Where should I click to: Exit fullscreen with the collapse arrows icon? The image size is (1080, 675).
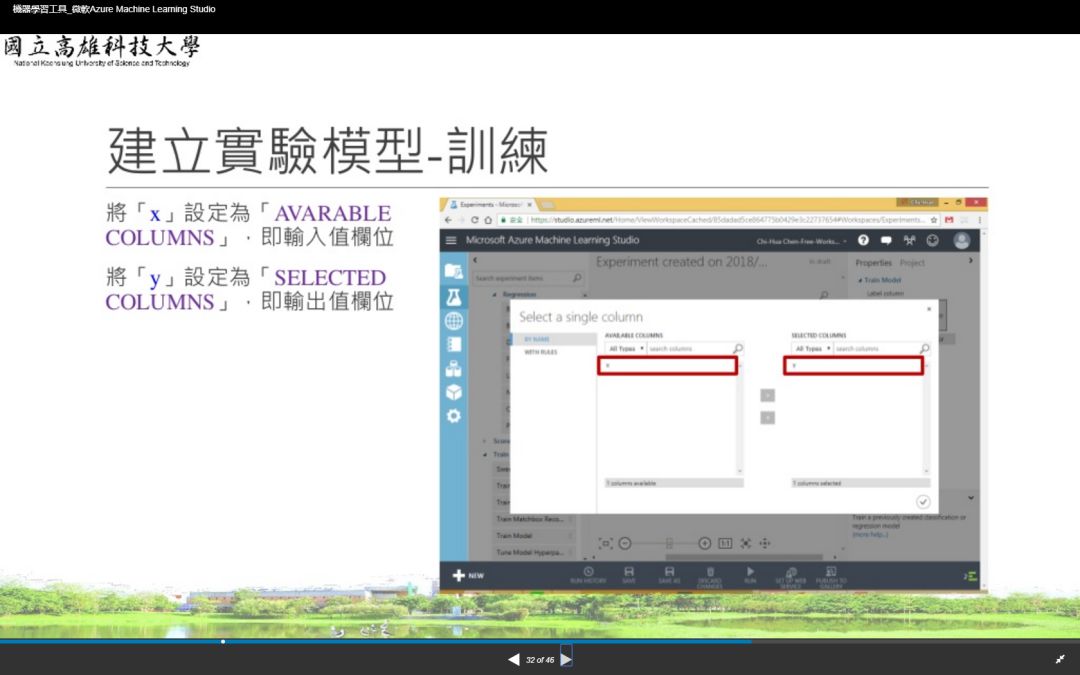click(1060, 660)
